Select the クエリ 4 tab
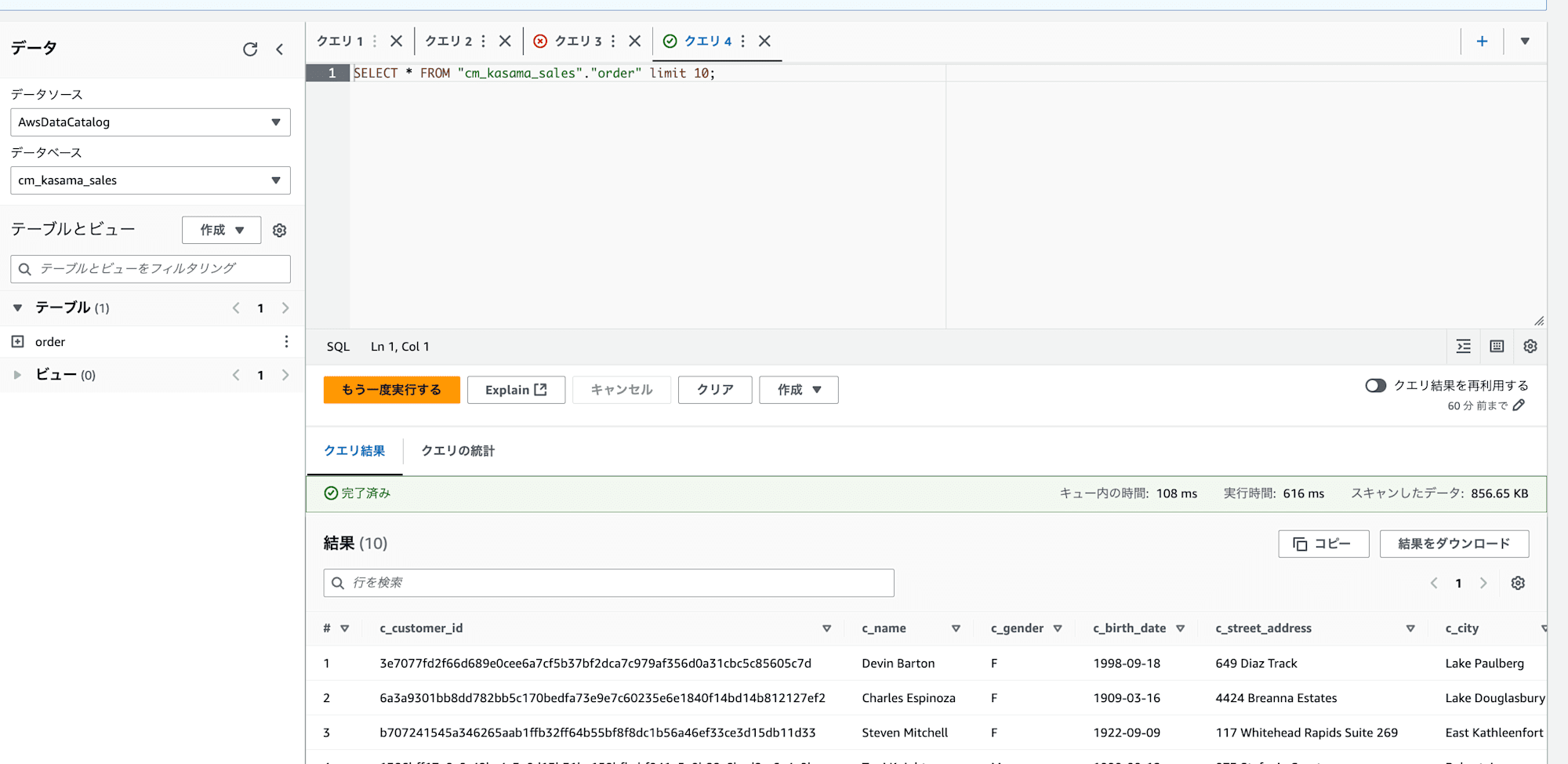The width and height of the screenshot is (1568, 764). point(708,41)
